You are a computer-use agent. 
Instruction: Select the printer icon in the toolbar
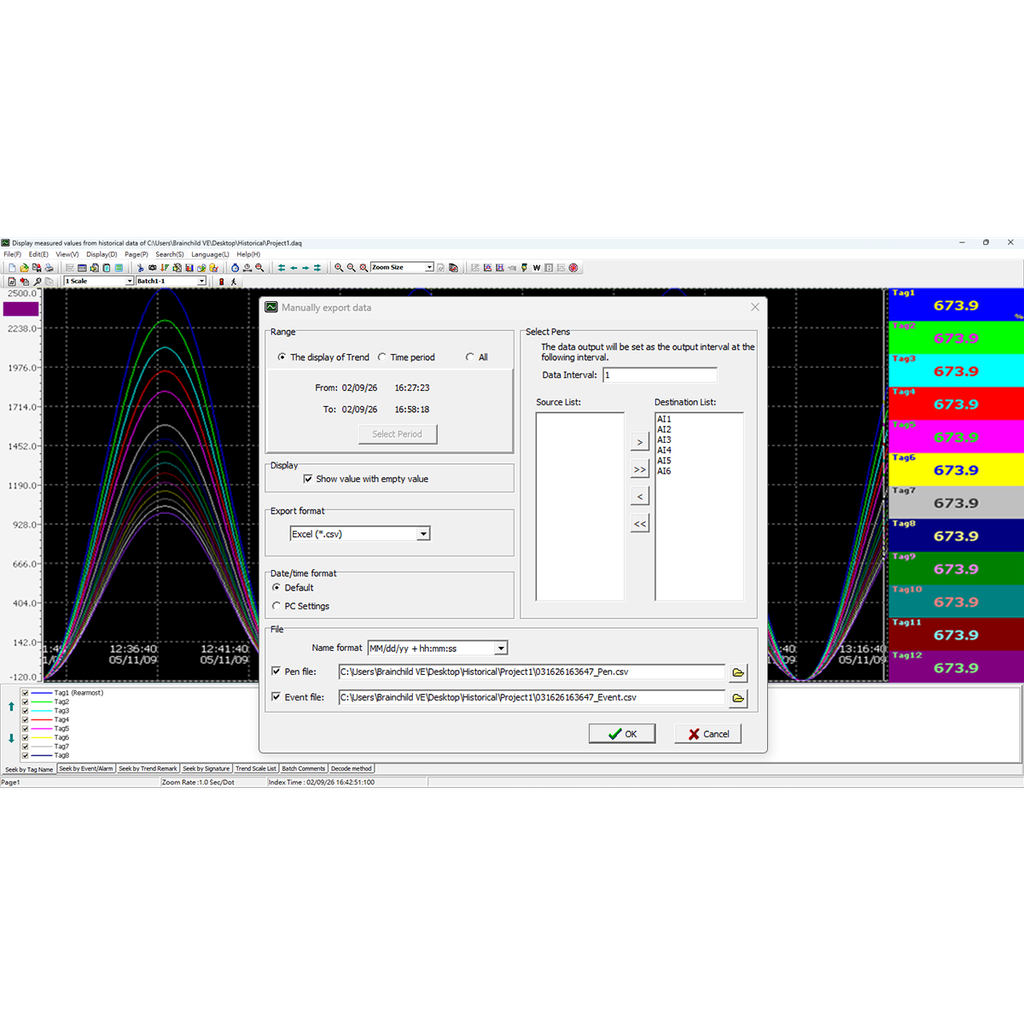point(47,267)
